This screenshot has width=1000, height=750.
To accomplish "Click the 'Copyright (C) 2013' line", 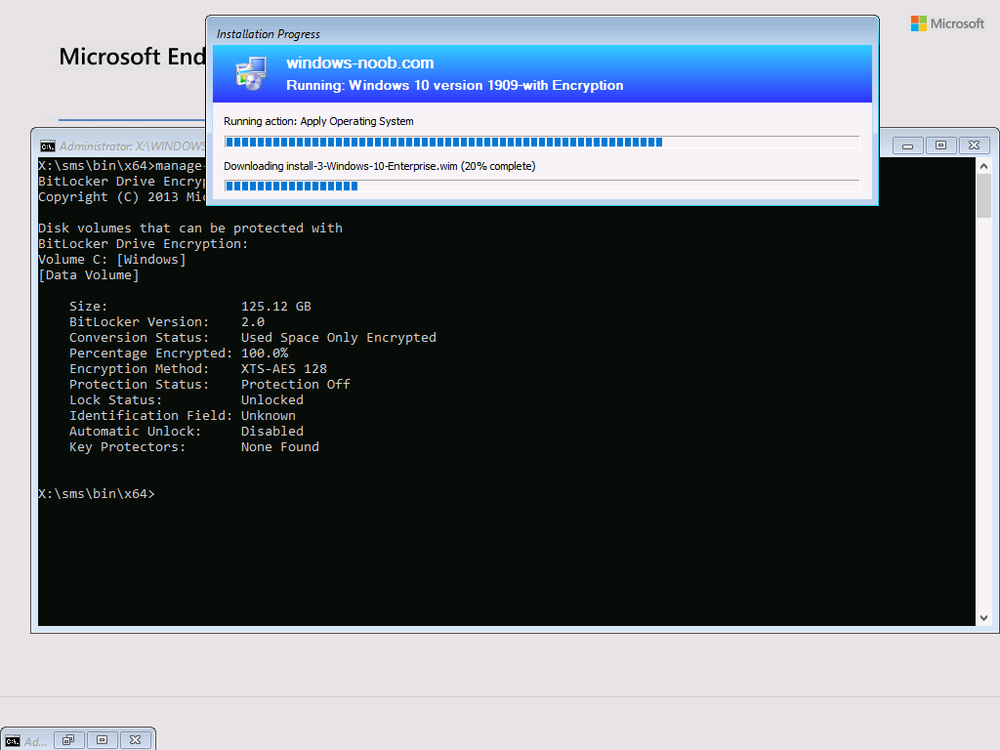I will click(121, 197).
